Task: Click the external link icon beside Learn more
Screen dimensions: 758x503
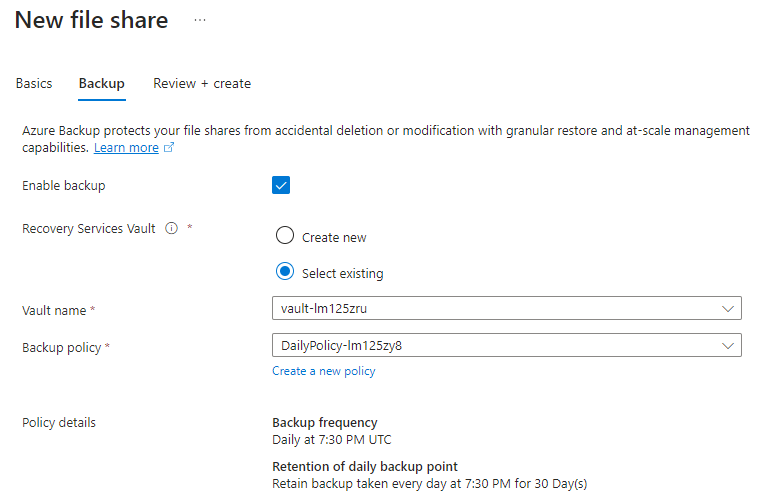Action: click(169, 147)
